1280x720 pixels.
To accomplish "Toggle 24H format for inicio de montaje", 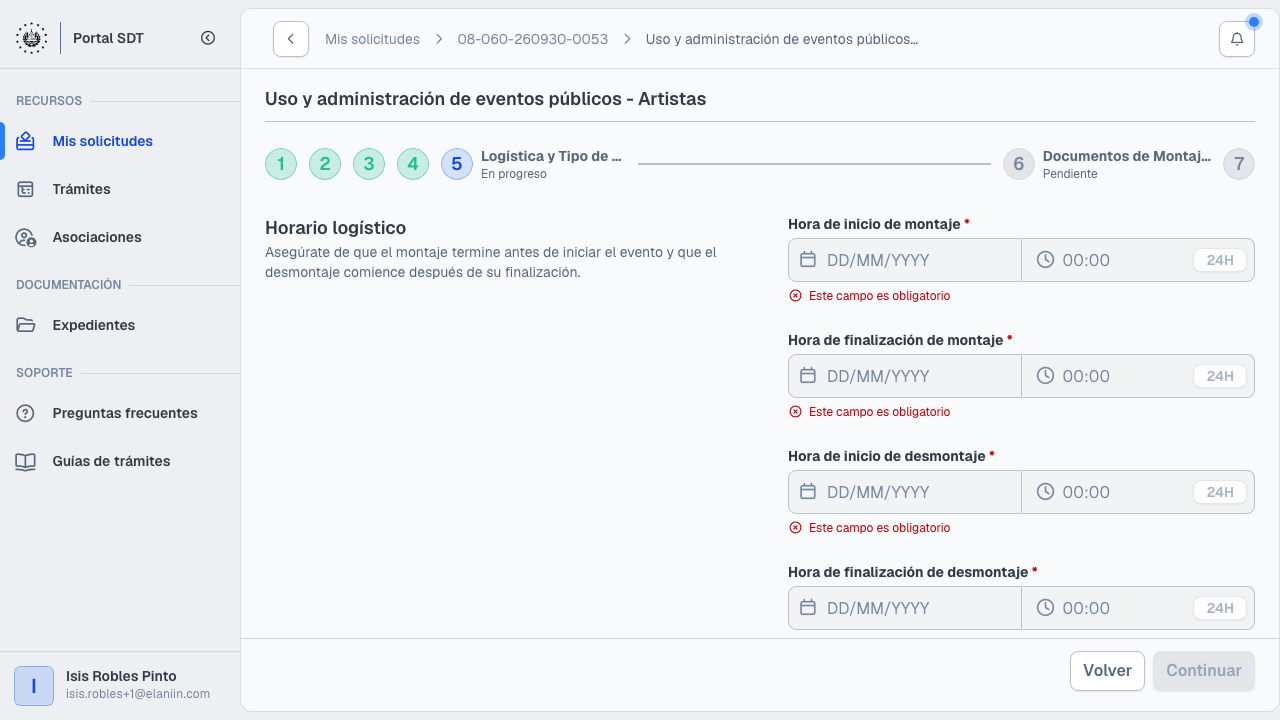I will point(1220,260).
